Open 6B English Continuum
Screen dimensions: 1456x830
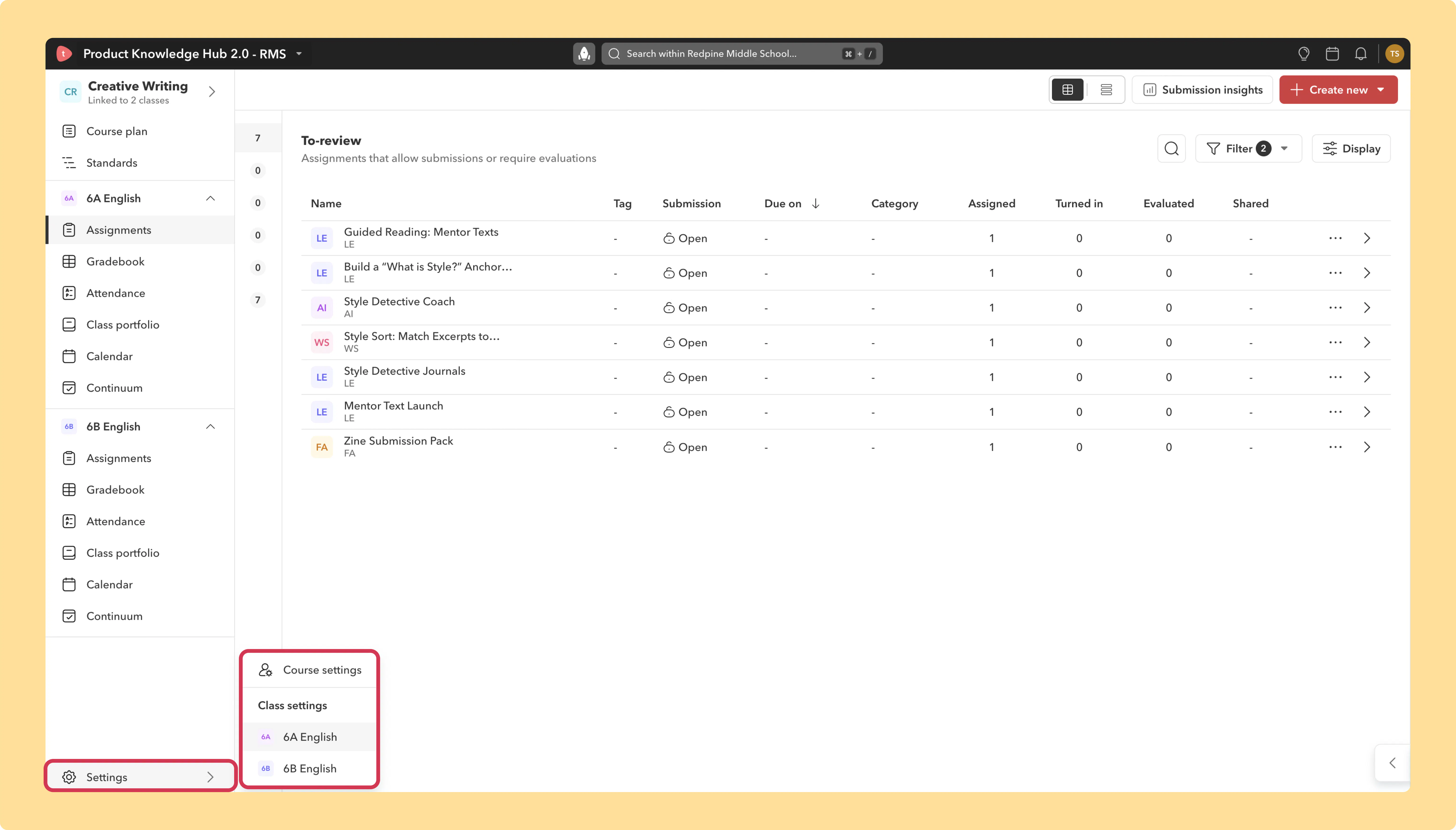click(x=140, y=616)
